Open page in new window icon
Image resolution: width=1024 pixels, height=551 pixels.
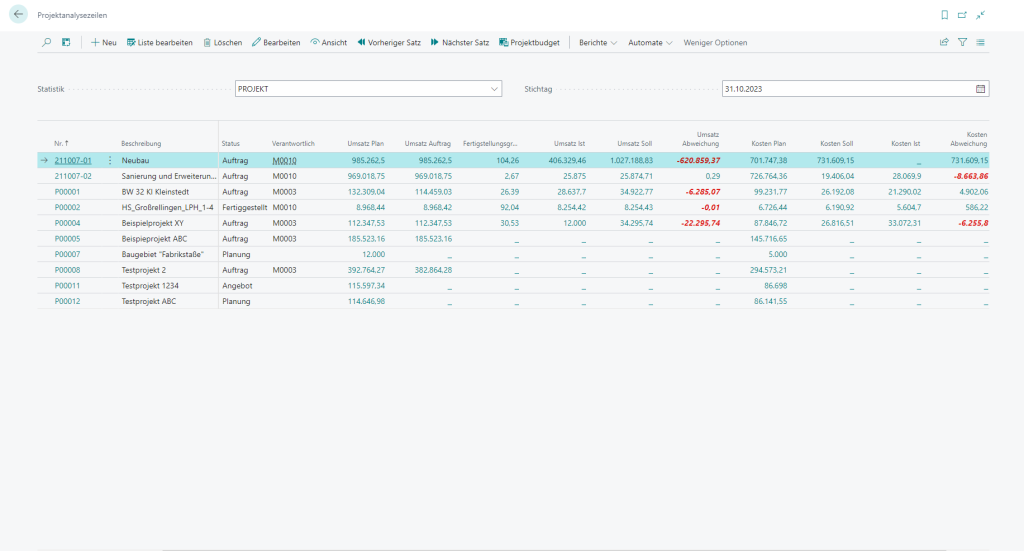962,15
